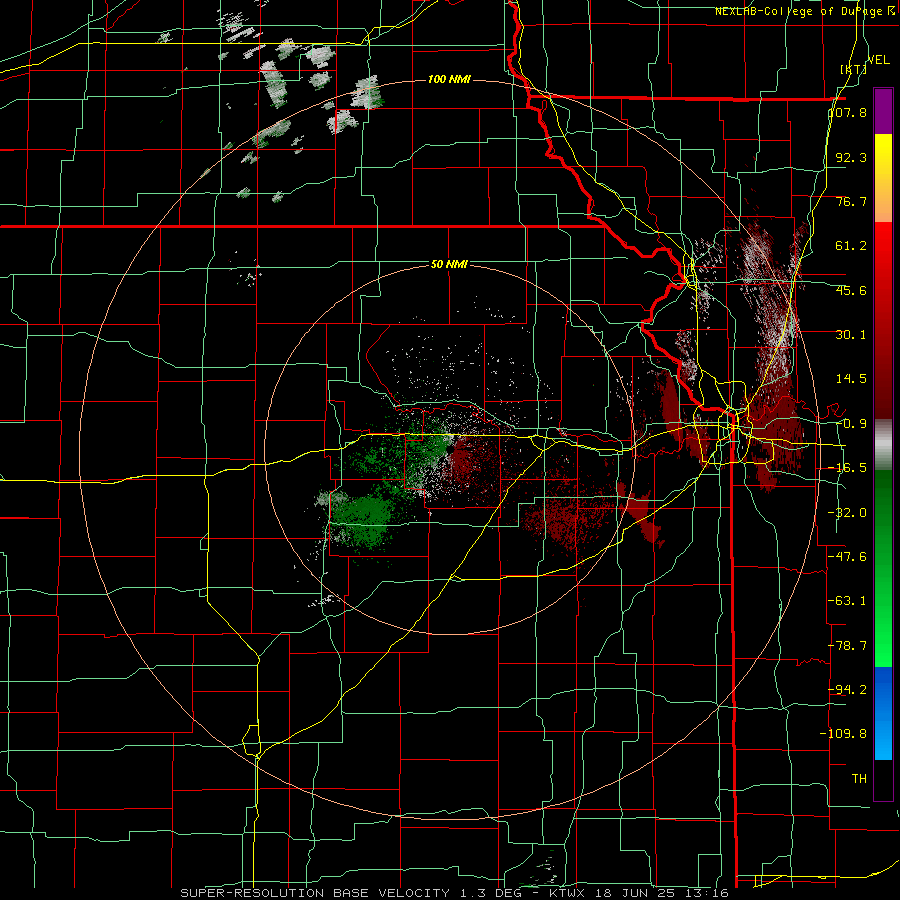Click the -32.0 velocity scale value
The image size is (900, 900).
[x=848, y=513]
